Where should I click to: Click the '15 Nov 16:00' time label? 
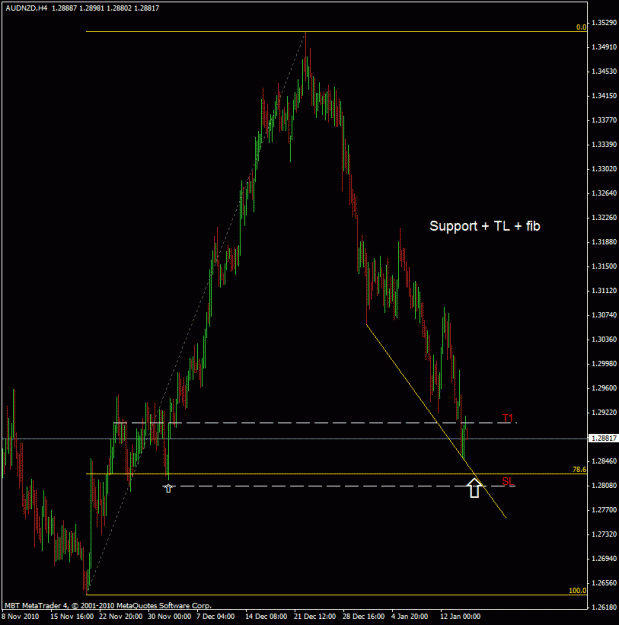click(72, 616)
